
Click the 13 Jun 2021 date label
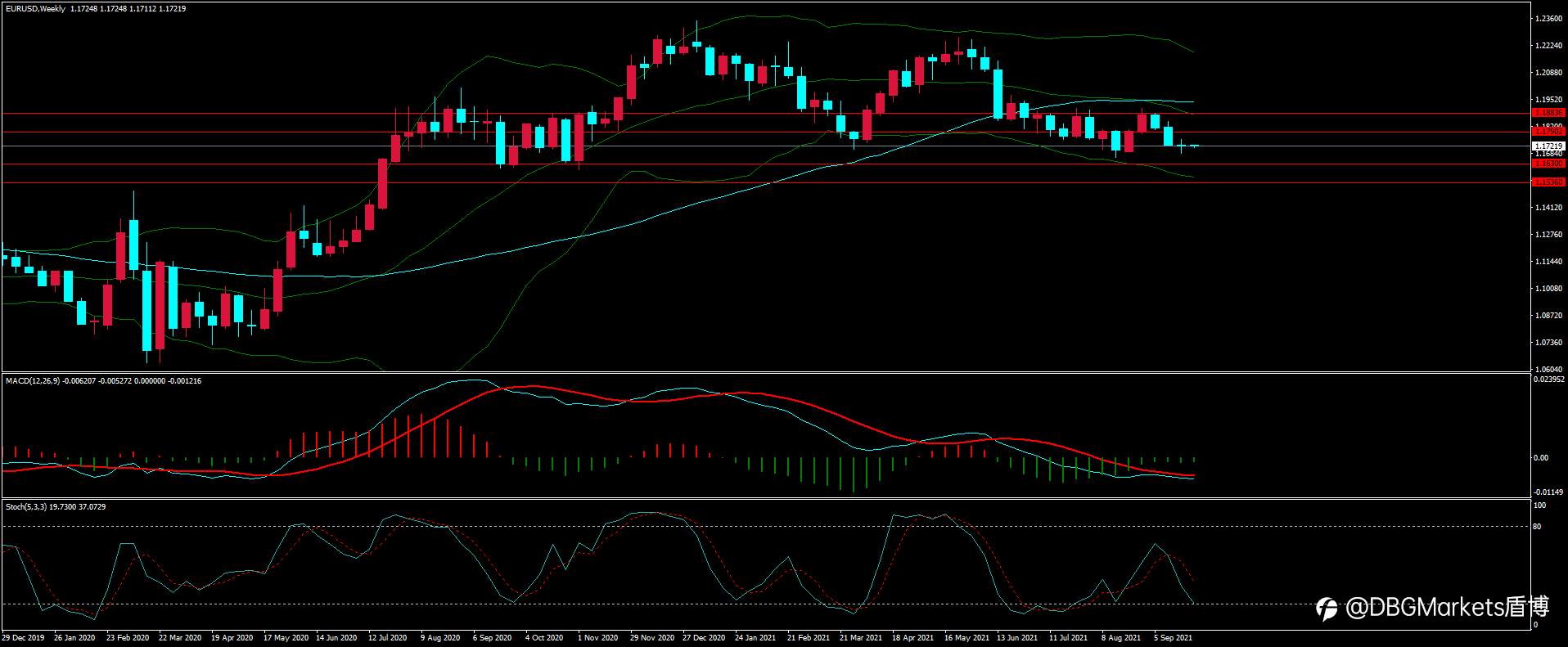(x=1017, y=637)
